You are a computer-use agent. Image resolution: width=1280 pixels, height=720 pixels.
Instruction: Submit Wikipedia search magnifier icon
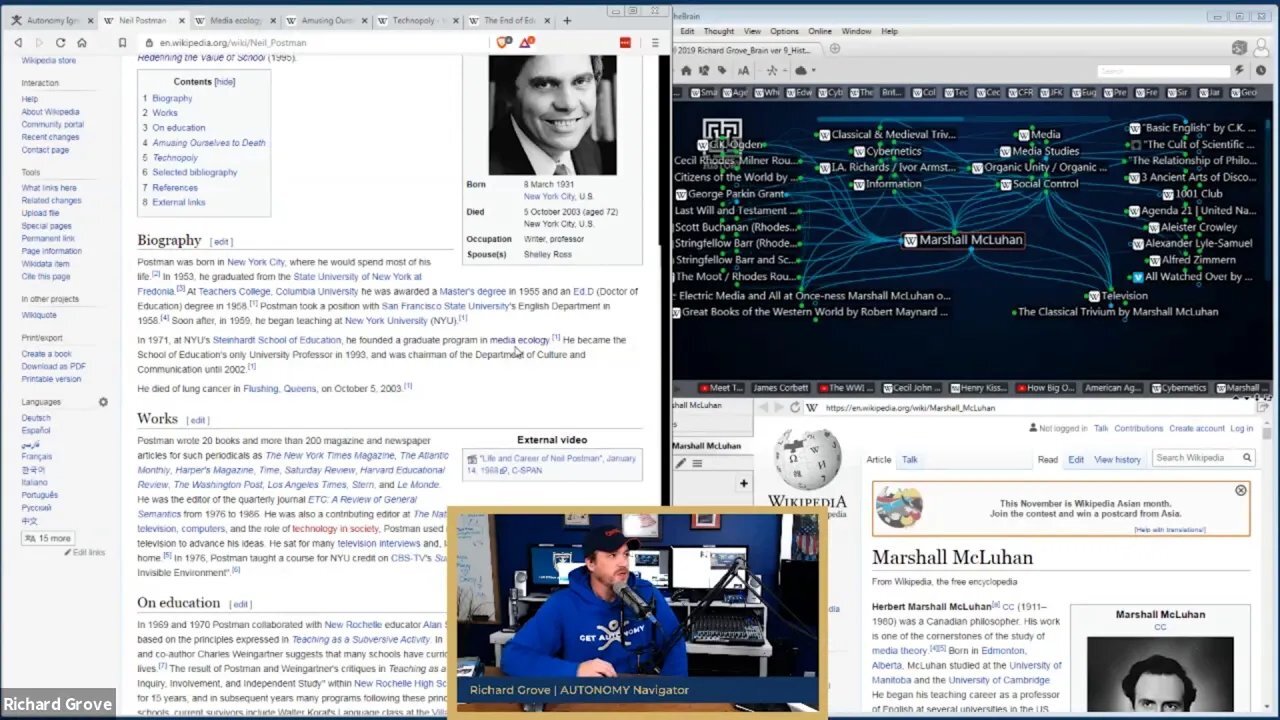[x=1247, y=458]
